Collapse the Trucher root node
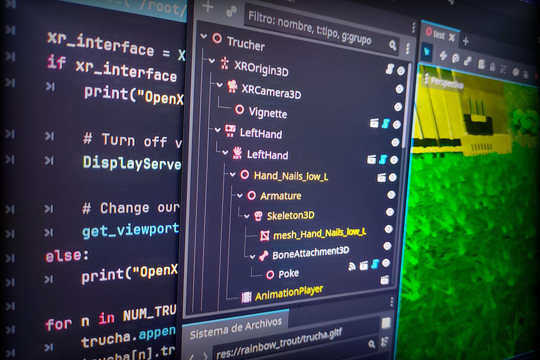Image resolution: width=540 pixels, height=360 pixels. 204,35
